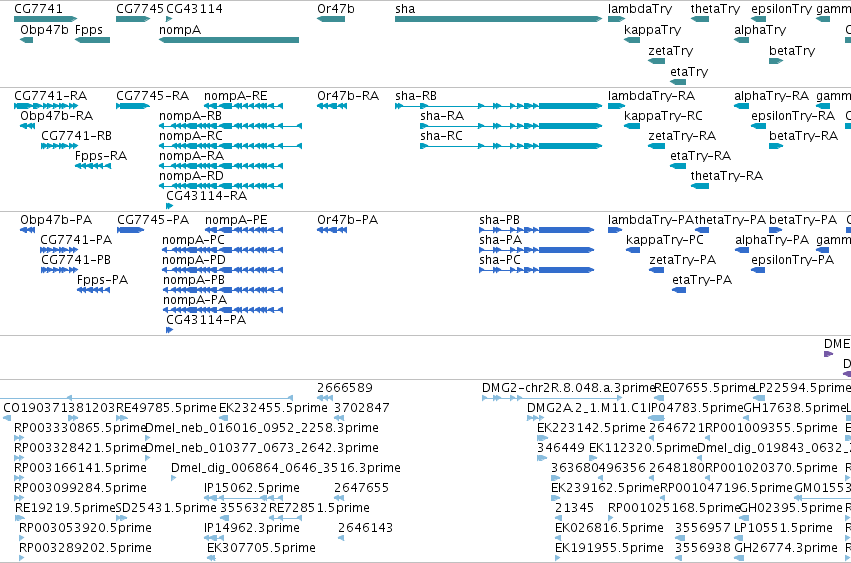Click the zetaTry gene label
This screenshot has width=851, height=563.
[670, 50]
